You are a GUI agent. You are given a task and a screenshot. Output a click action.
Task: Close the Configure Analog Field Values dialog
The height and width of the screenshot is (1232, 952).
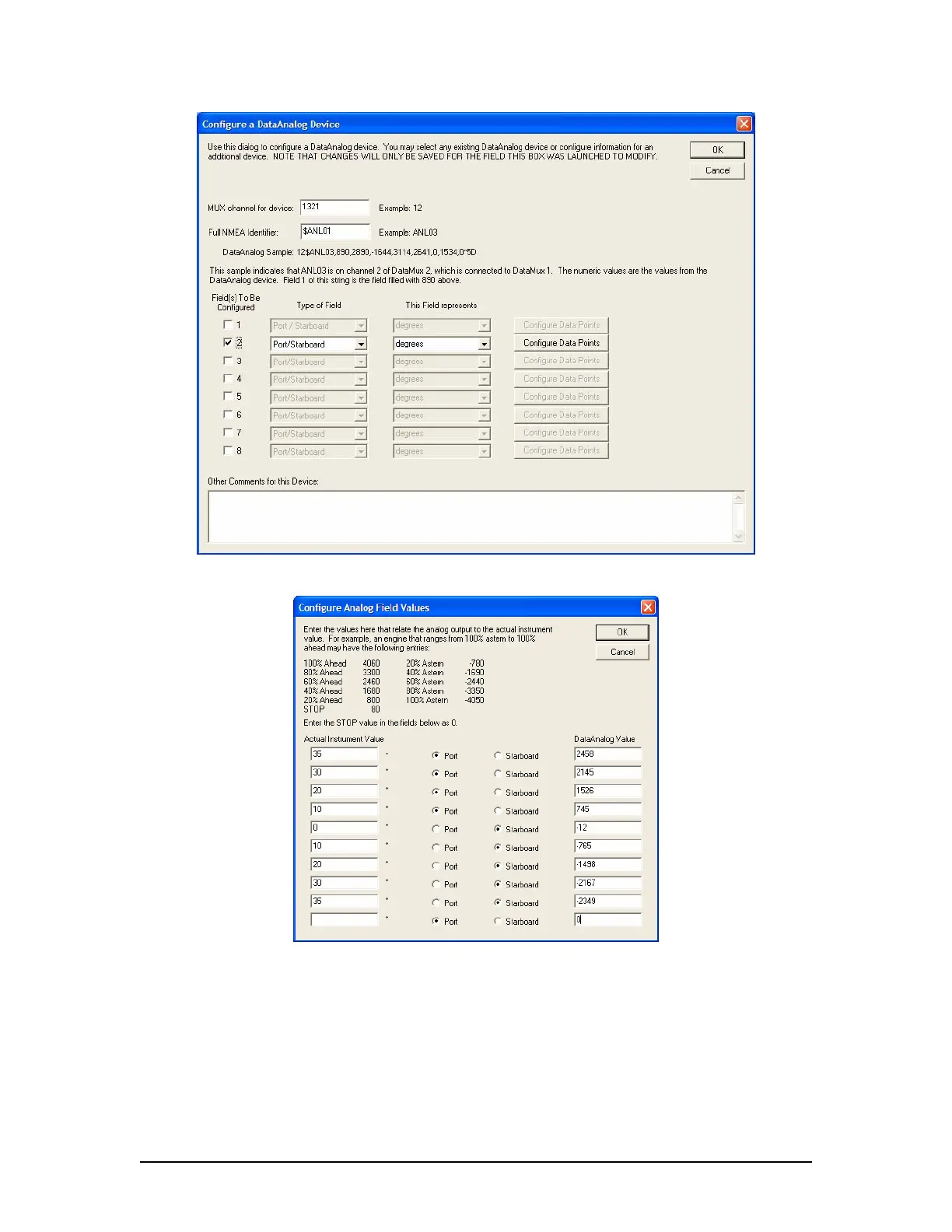point(647,607)
